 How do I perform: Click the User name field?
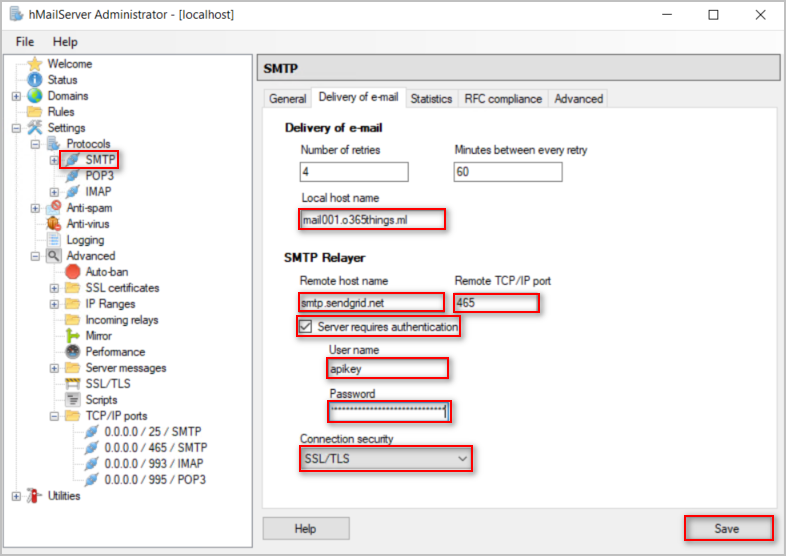click(x=387, y=369)
